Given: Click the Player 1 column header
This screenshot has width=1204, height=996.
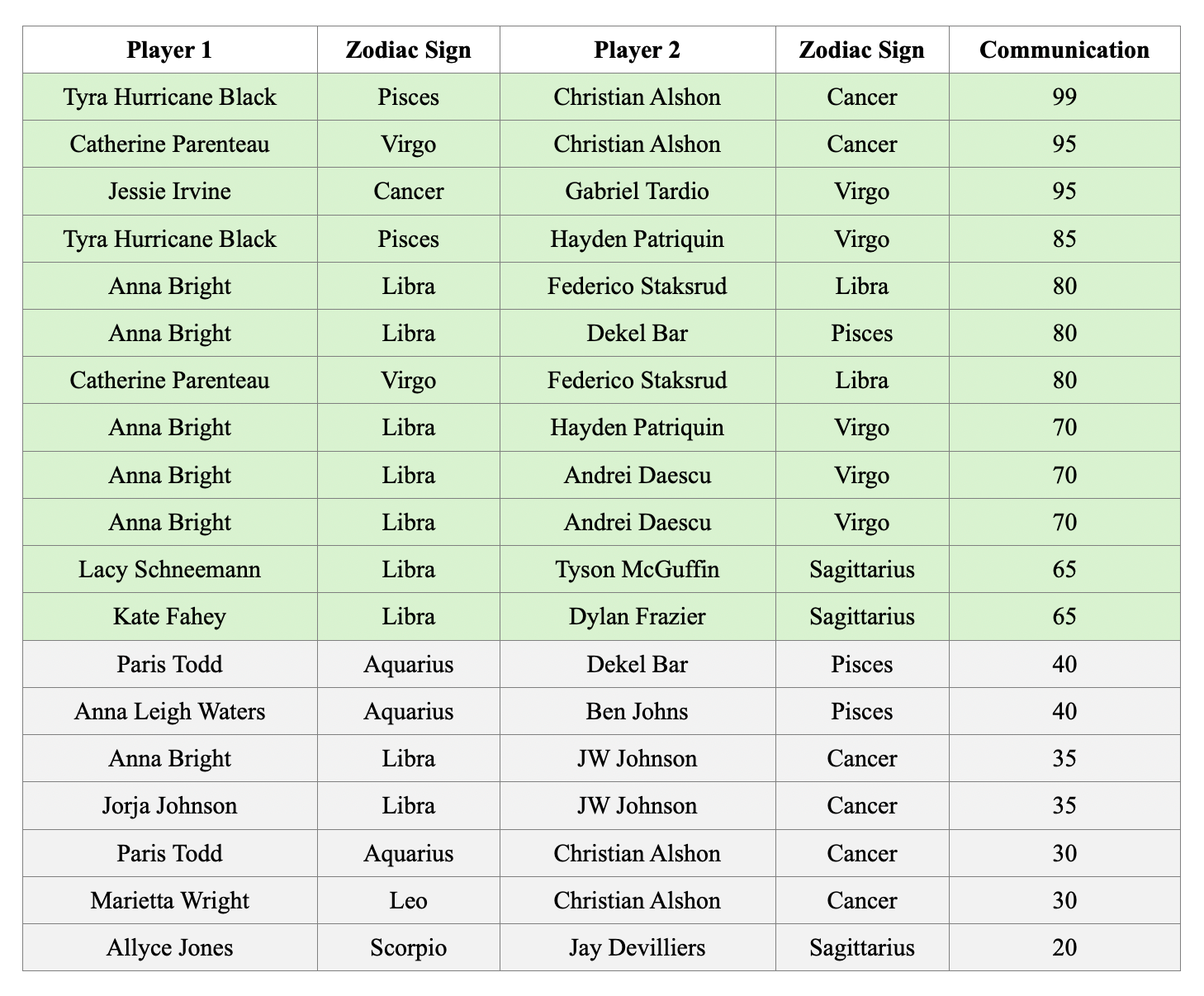Looking at the screenshot, I should (x=169, y=50).
